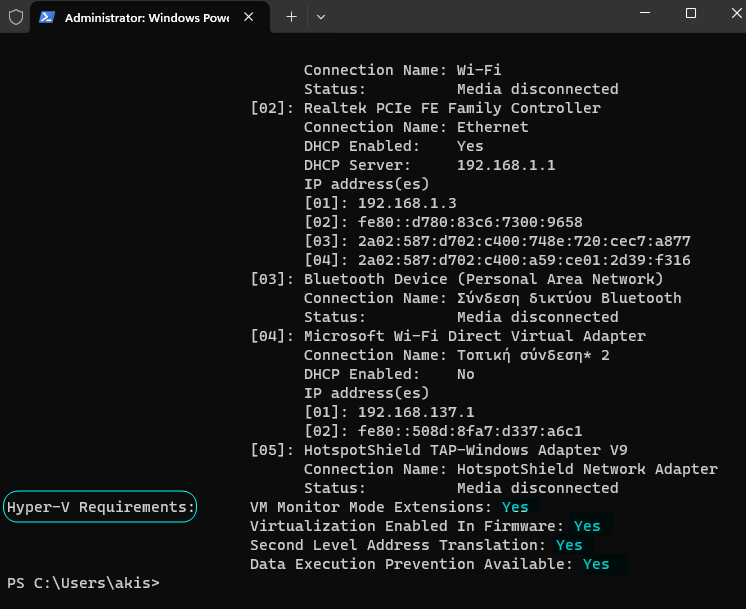Click 'HotspotShield Network Adapter' connection name
The width and height of the screenshot is (746, 609).
[x=587, y=469]
